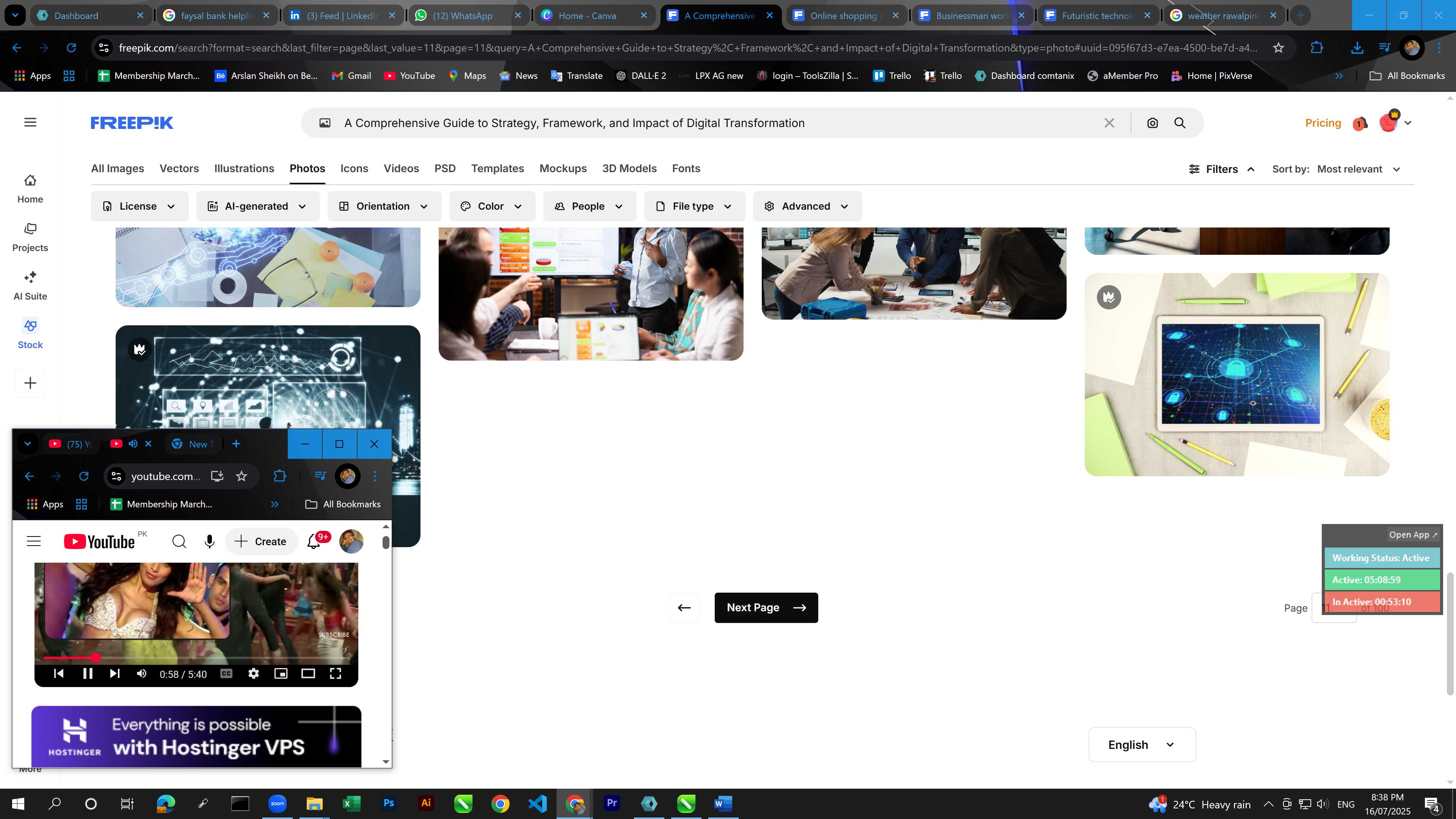
Task: Open the English language selector
Action: 1142,744
